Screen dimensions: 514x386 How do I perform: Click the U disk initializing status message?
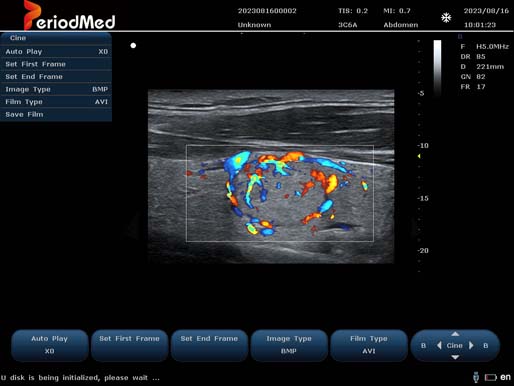pyautogui.click(x=80, y=378)
